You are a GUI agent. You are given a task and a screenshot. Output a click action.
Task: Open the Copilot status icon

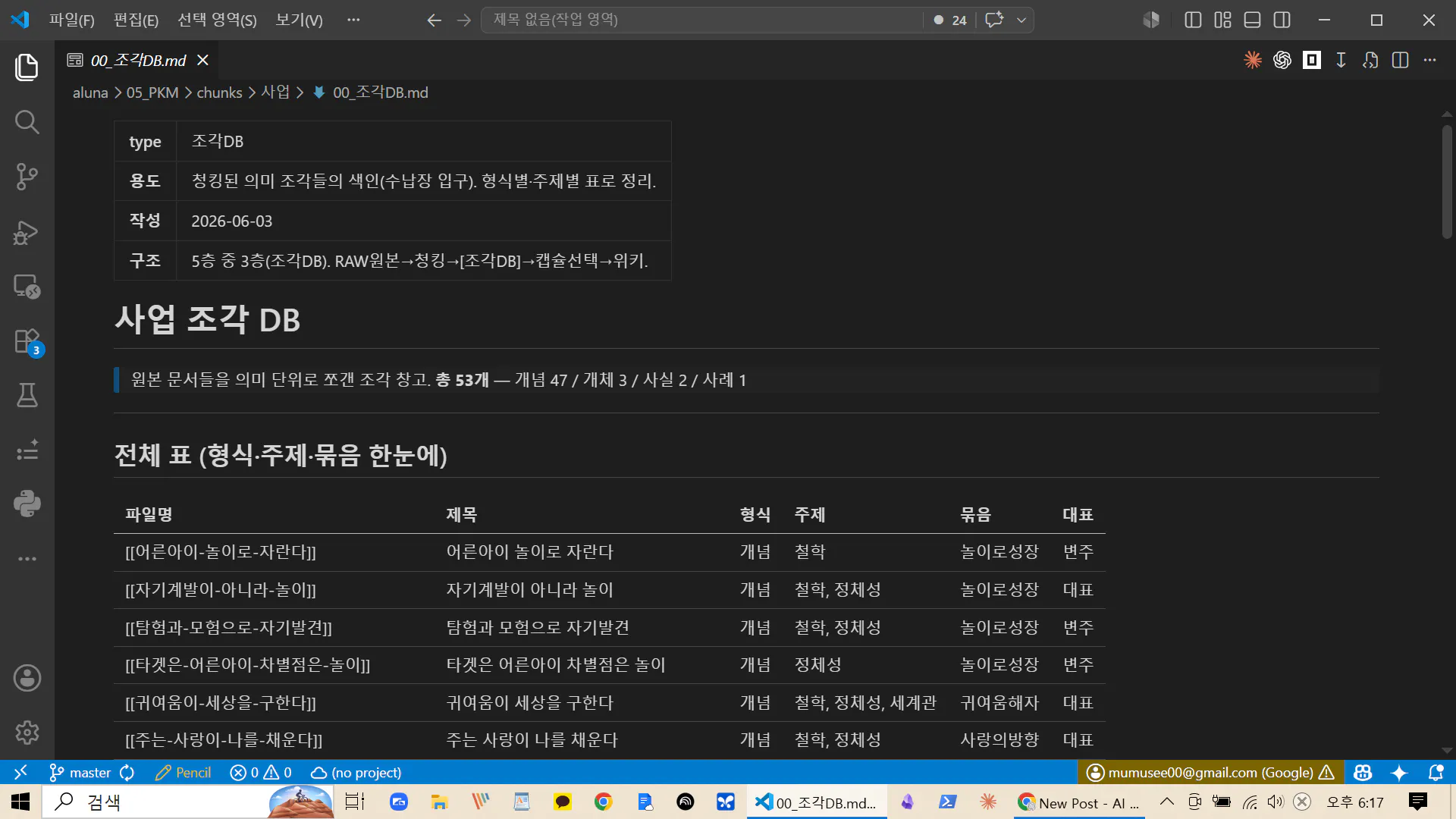(x=1363, y=772)
